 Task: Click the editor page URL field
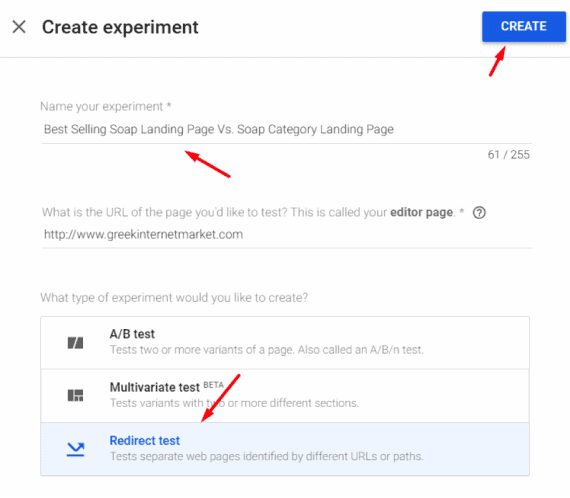pos(286,234)
